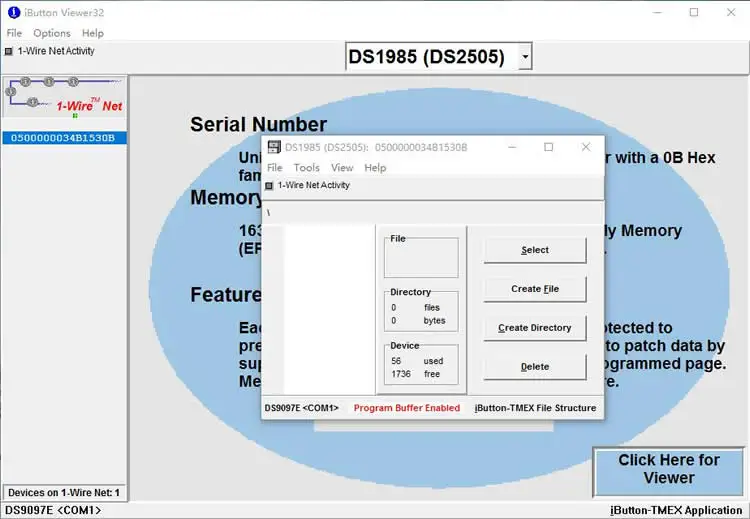Viewport: 750px width, 519px height.
Task: Click 'Program Buffer Enabled' status text
Action: (x=407, y=408)
